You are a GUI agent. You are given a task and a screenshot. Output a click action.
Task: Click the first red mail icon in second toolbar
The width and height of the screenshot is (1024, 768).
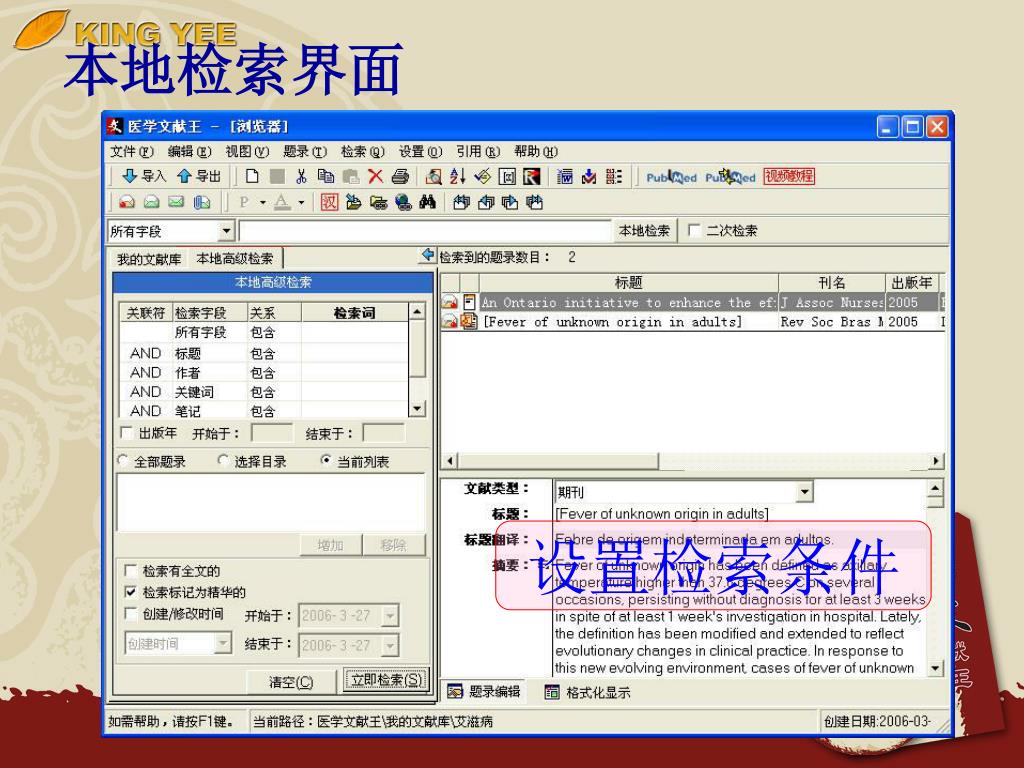[x=127, y=202]
